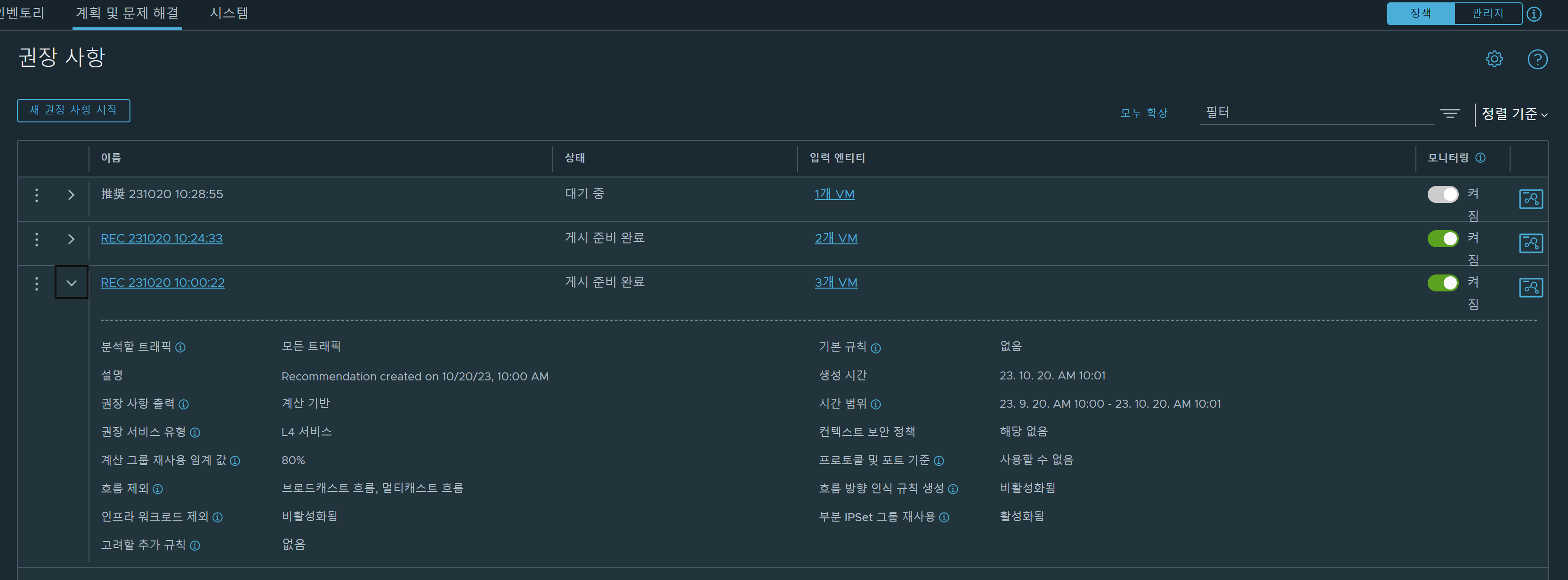The image size is (1568, 580).
Task: Click info icon beside 기본 규칙
Action: pos(876,348)
